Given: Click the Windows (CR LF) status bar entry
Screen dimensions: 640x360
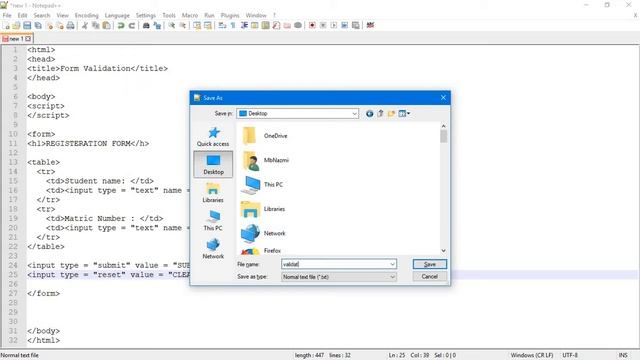Looking at the screenshot, I should (x=531, y=356).
